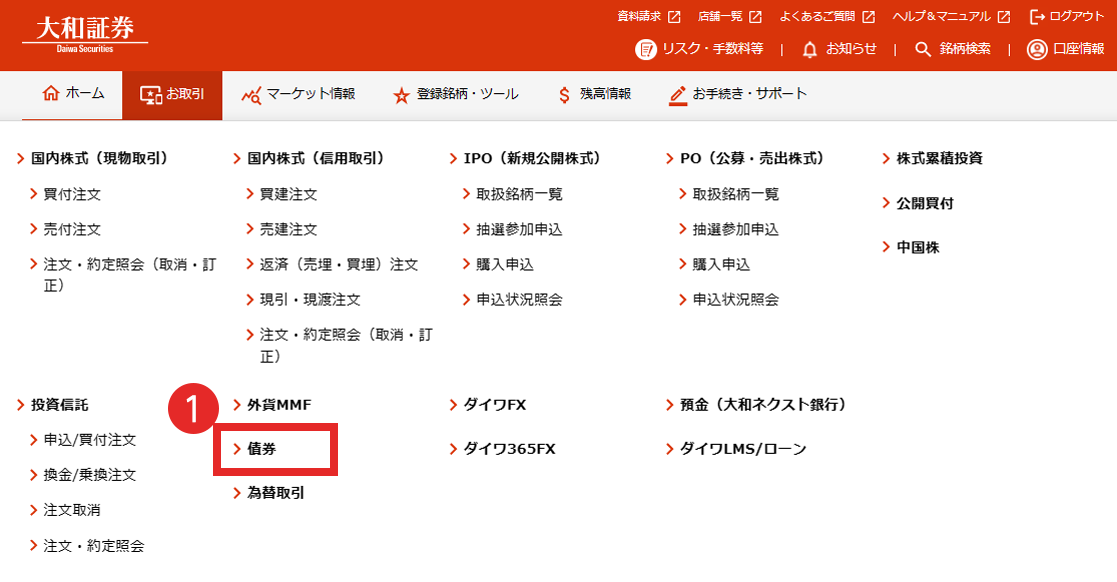1117x582 pixels.
Task: Click the document icon beside リスク・手数料等
Action: [x=645, y=49]
